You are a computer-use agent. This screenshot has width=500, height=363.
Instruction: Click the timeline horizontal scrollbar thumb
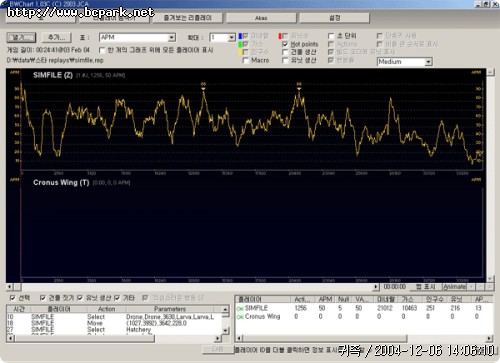point(17,287)
